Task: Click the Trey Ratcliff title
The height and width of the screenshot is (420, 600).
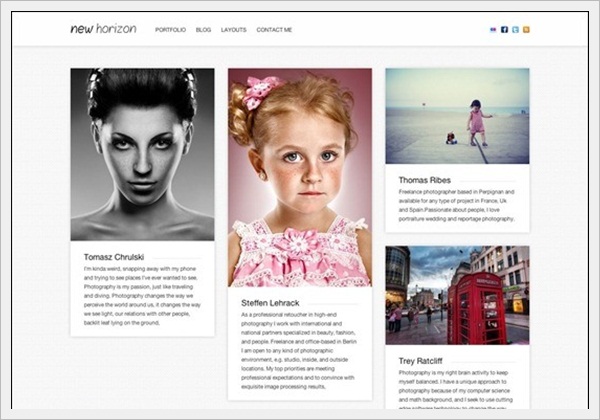Action: (x=420, y=361)
